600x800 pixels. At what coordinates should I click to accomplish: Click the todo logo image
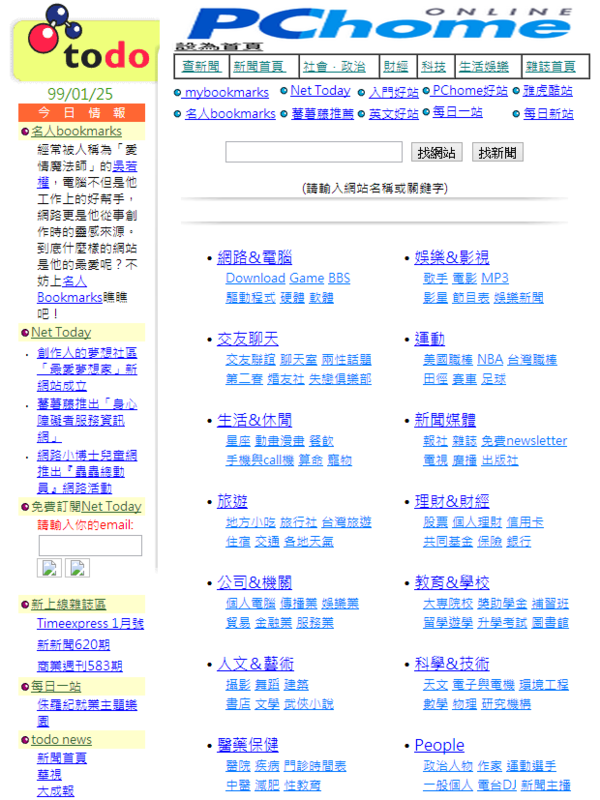[85, 42]
